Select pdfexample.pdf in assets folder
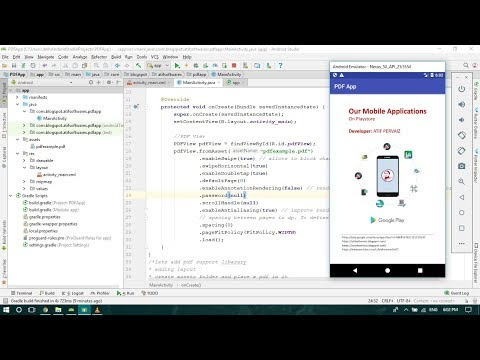The height and width of the screenshot is (360, 480). tap(50, 146)
